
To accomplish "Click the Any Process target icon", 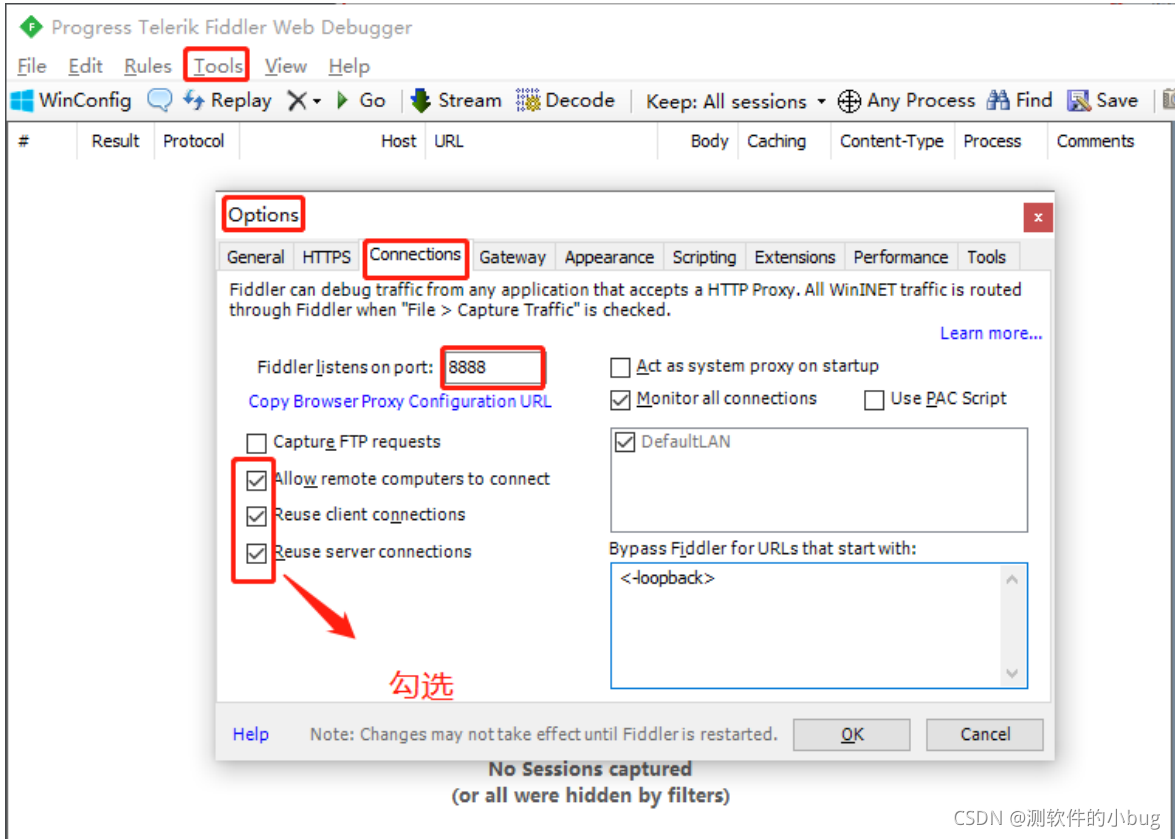I will coord(849,101).
